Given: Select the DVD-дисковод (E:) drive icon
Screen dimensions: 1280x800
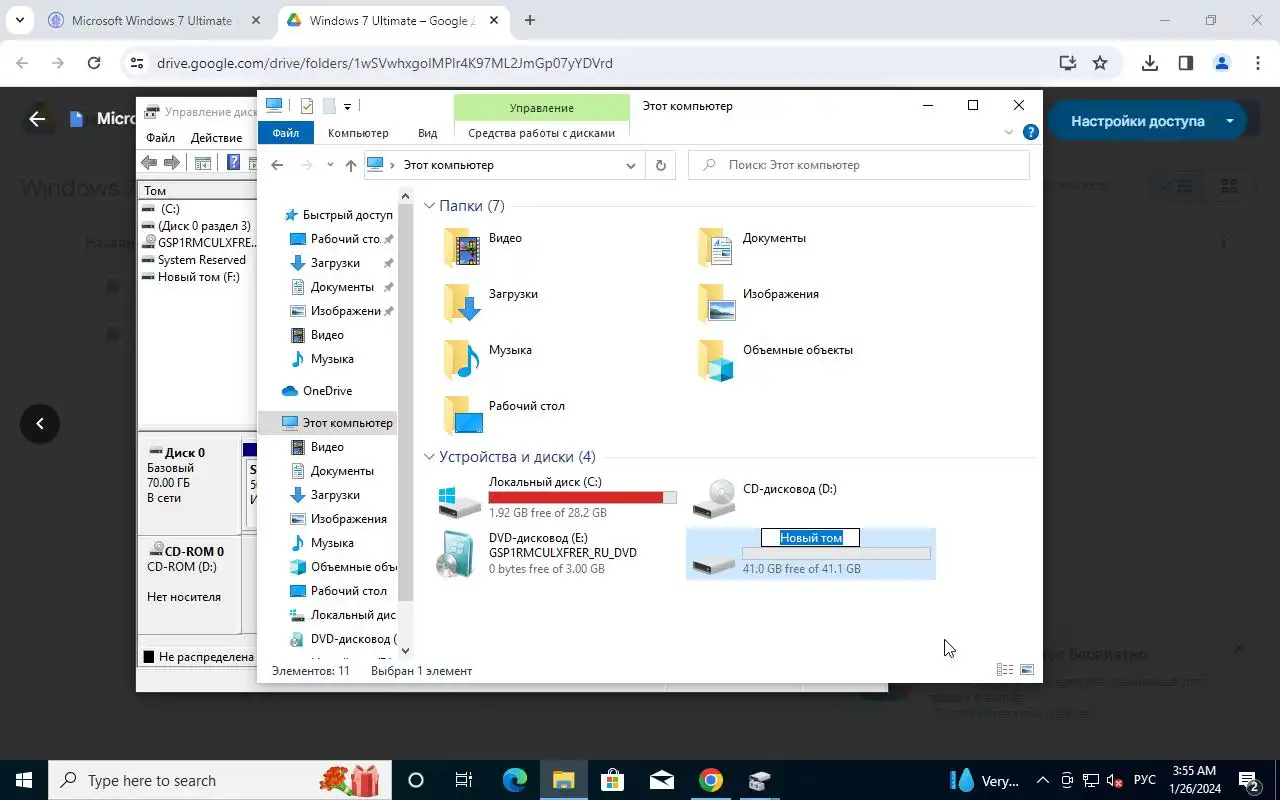Looking at the screenshot, I should click(x=457, y=554).
